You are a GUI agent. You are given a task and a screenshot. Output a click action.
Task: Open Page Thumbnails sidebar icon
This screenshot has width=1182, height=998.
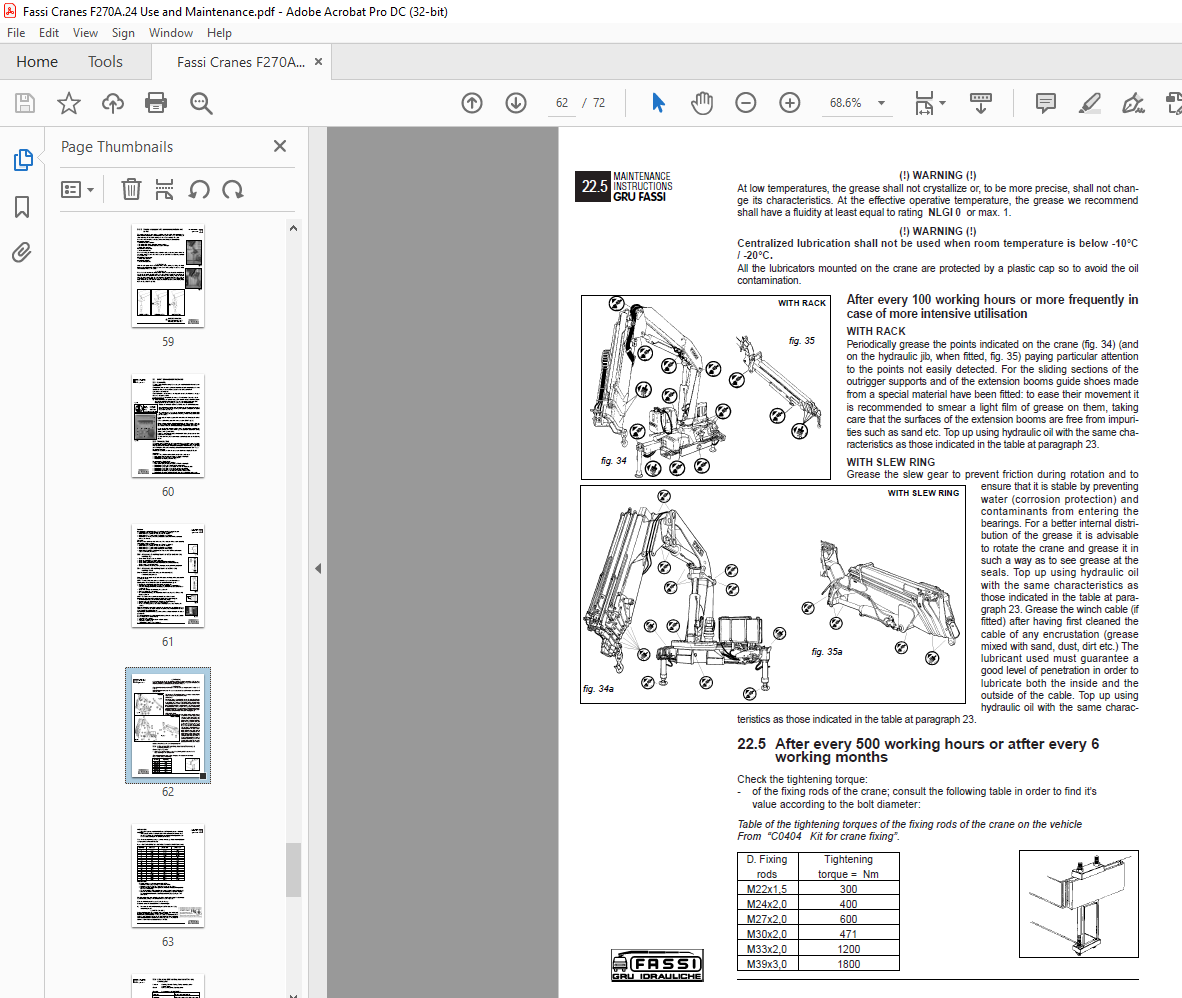23,160
